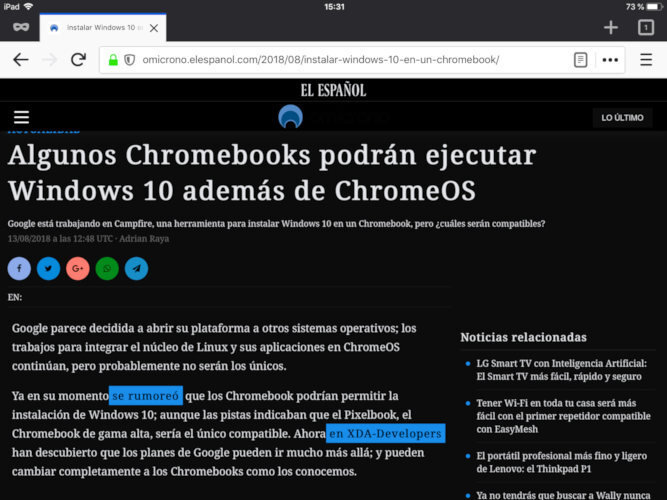
Task: Show open tabs counter
Action: [646, 28]
